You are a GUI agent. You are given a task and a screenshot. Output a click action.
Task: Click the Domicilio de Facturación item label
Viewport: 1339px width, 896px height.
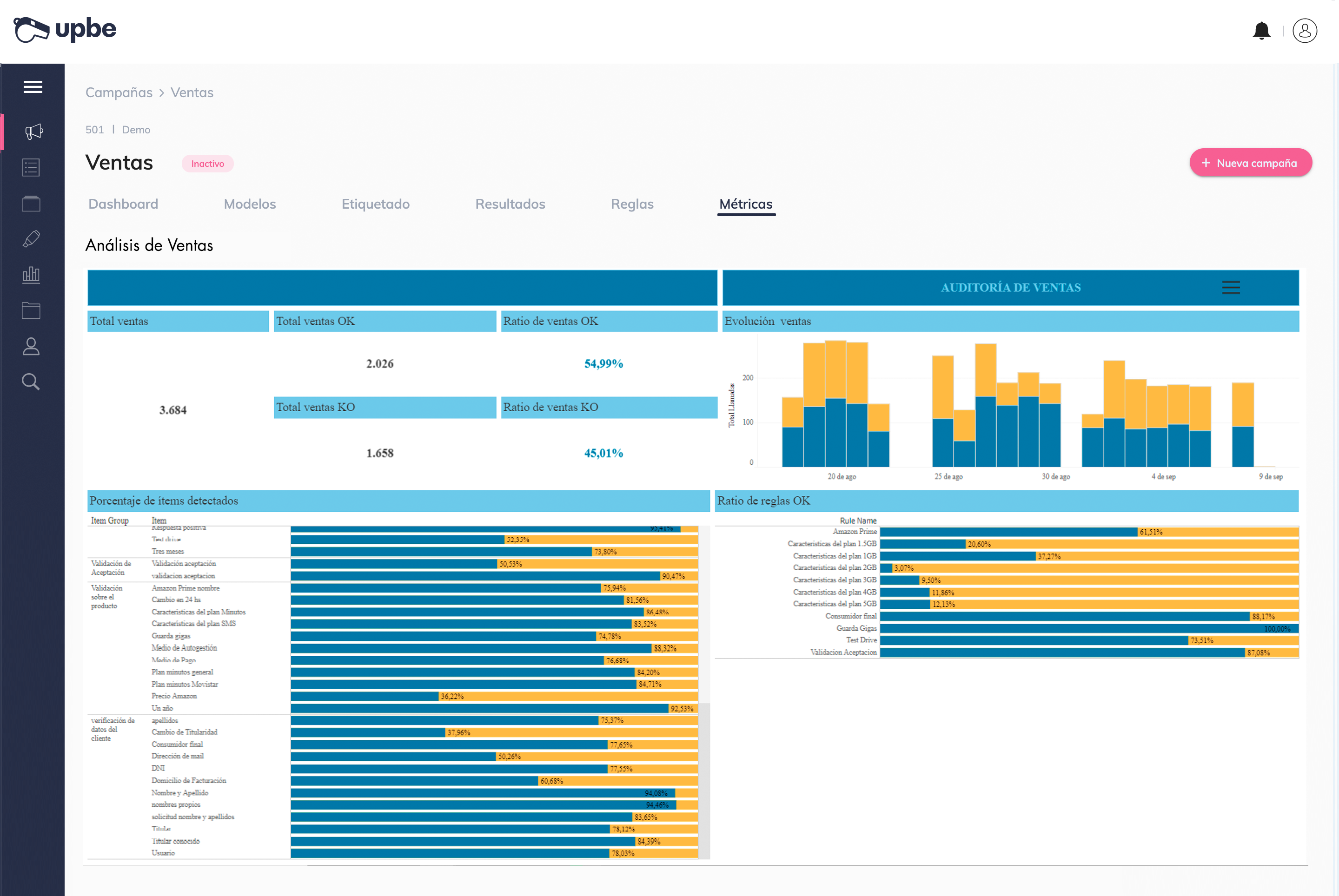[189, 781]
